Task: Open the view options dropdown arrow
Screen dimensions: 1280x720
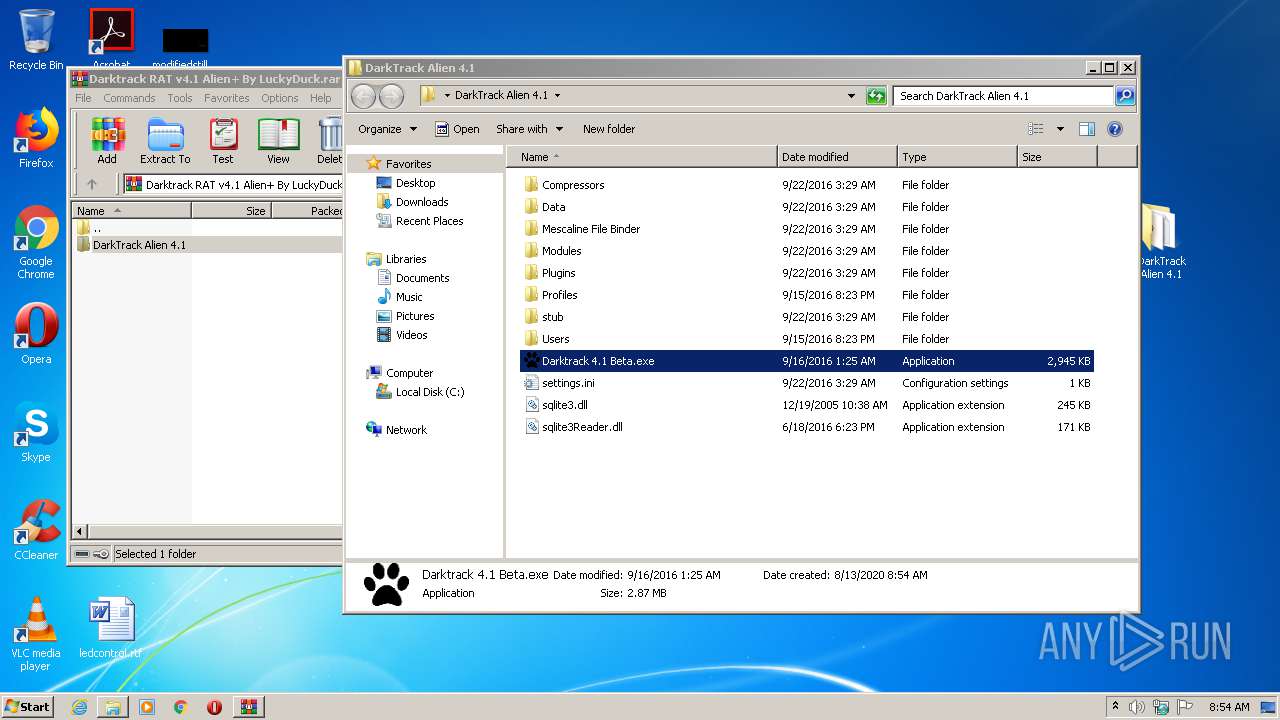Action: [1060, 129]
